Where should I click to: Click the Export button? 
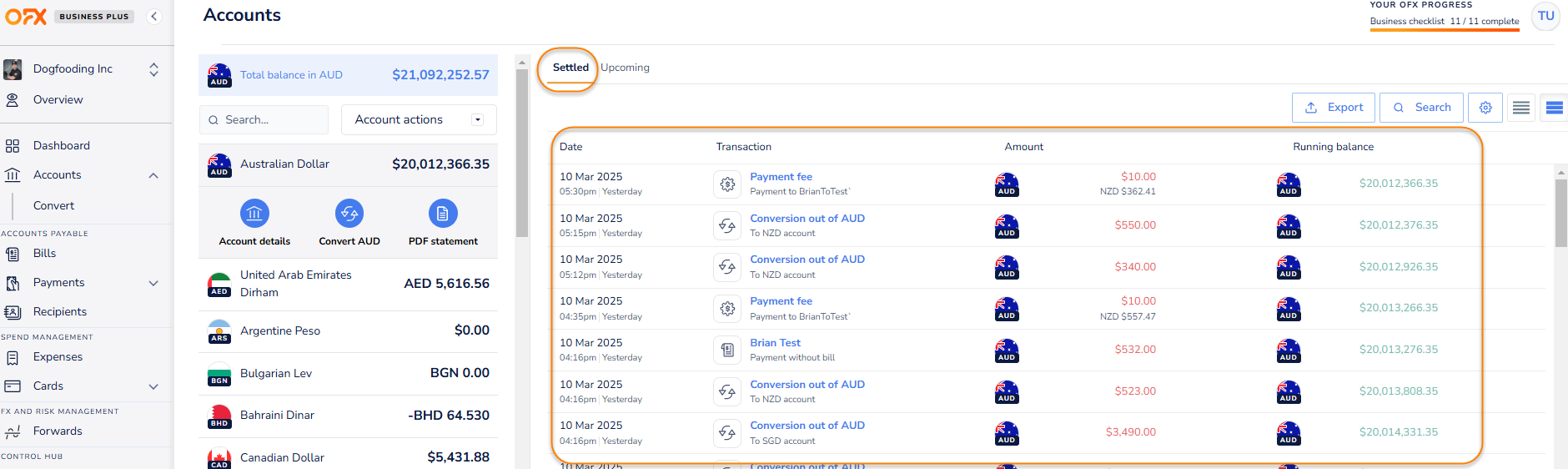pos(1334,108)
